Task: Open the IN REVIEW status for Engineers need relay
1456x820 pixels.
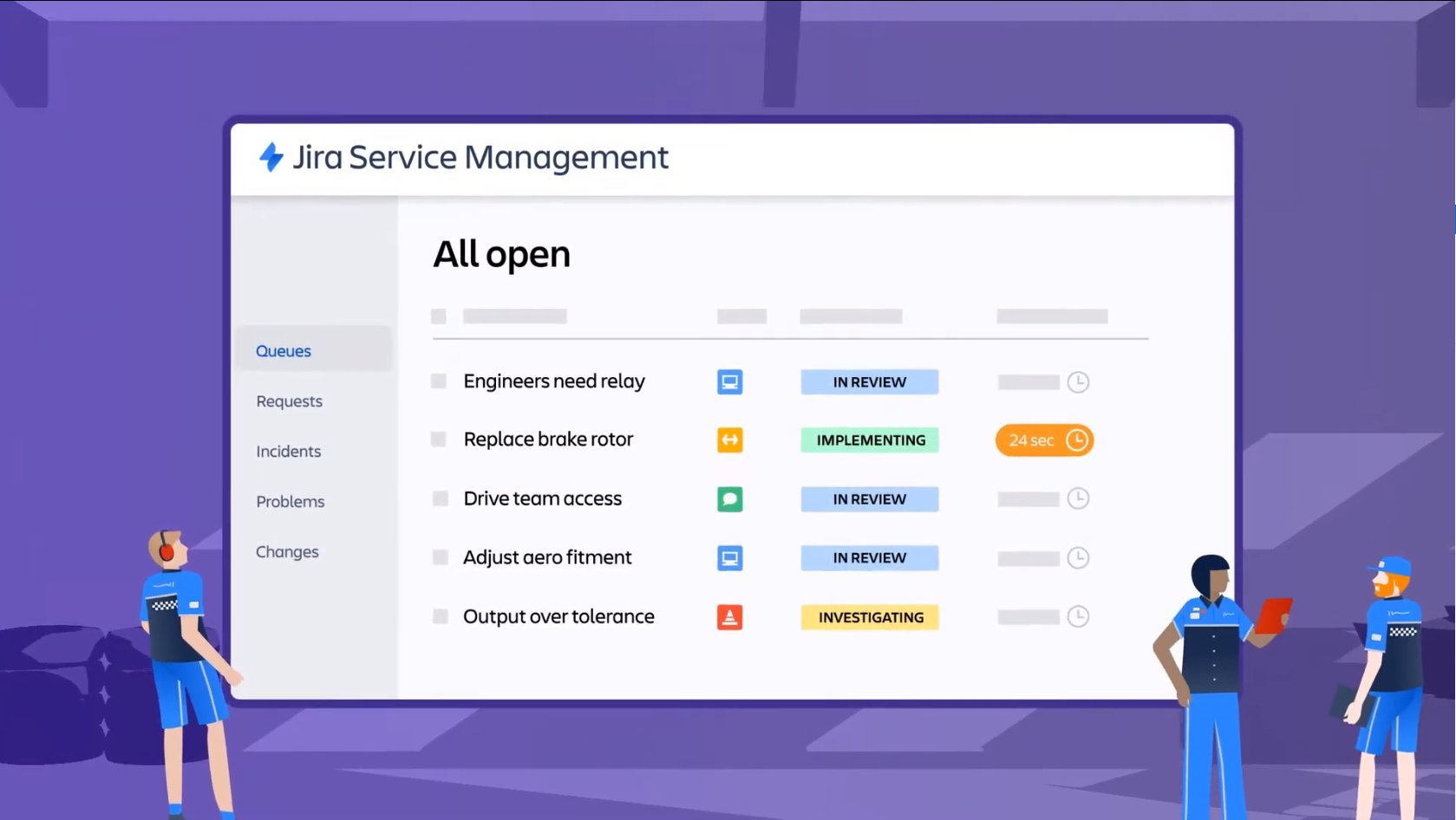Action: [x=868, y=381]
